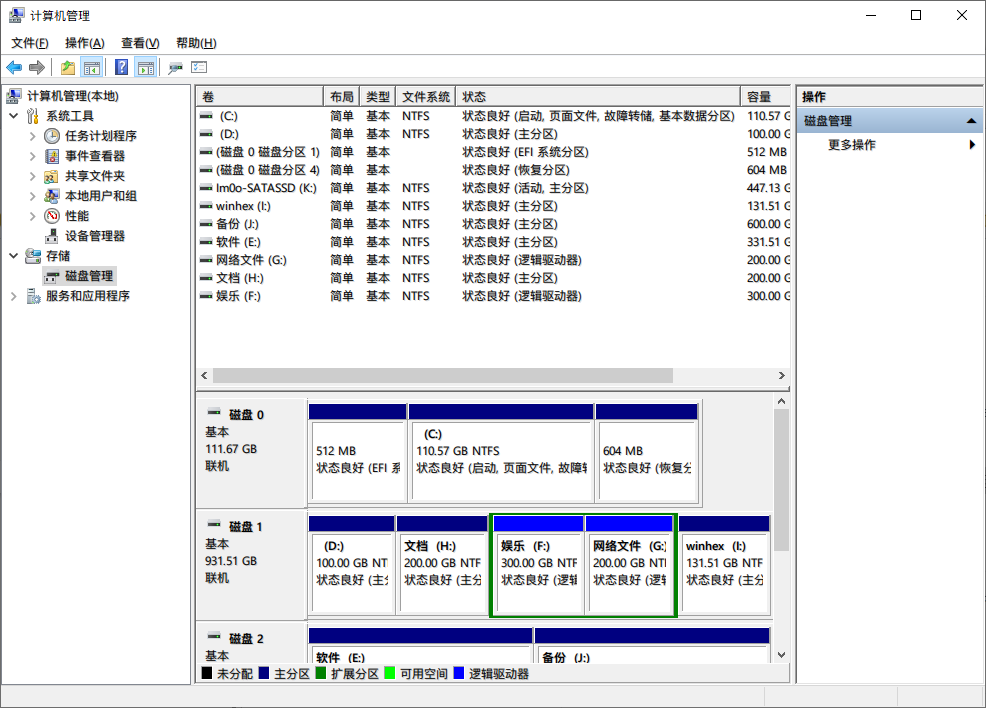
Task: Select the (C:) 110.57 GB partition block
Action: click(501, 453)
